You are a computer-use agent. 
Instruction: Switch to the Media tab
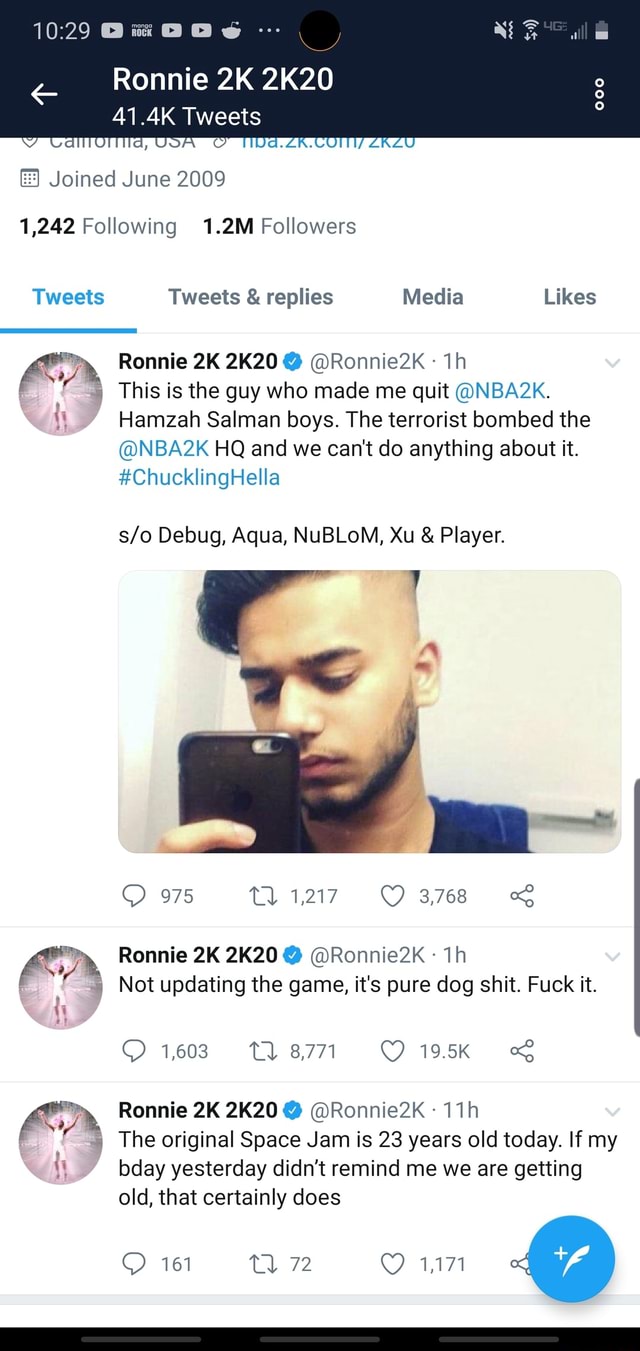coord(432,297)
